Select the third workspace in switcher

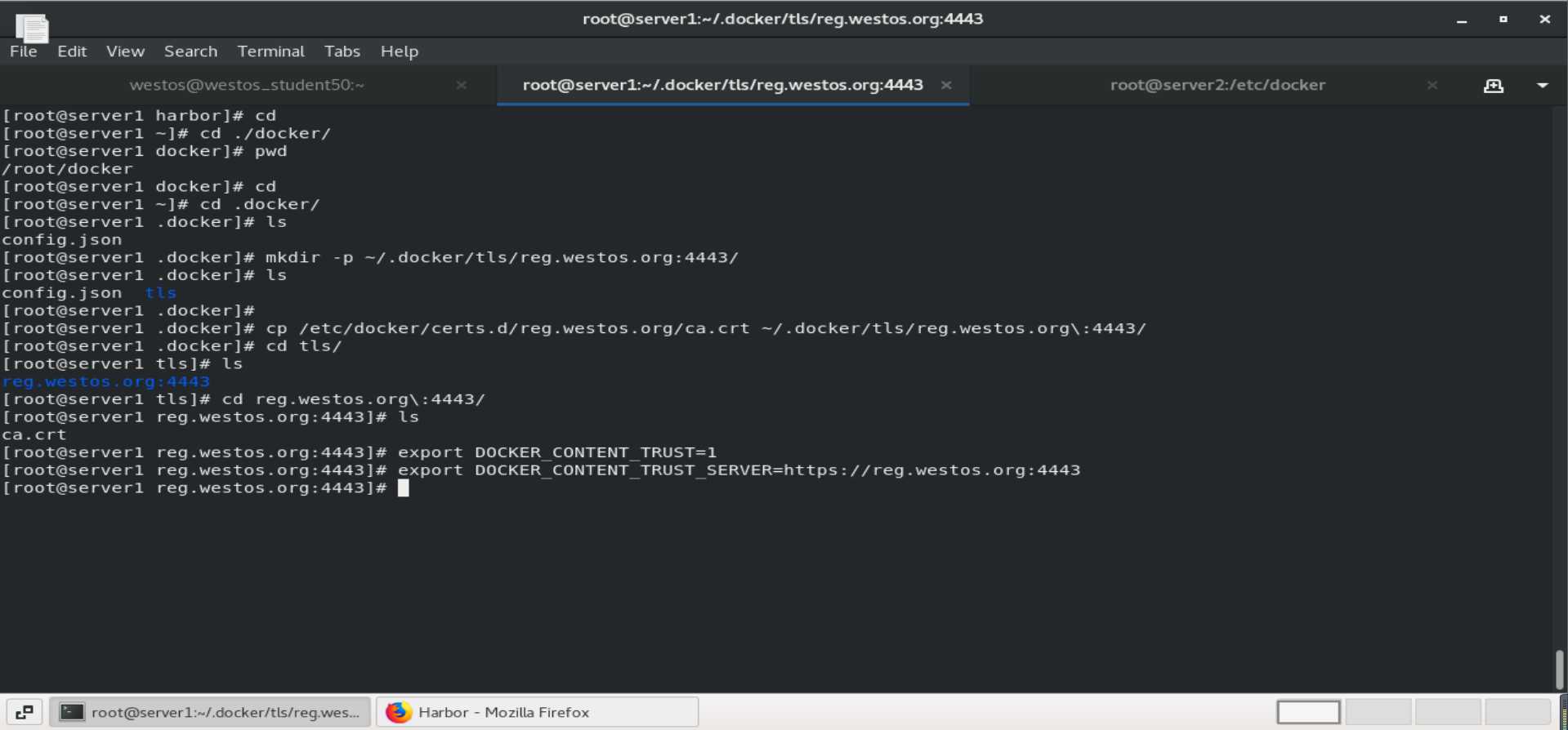pos(1448,712)
